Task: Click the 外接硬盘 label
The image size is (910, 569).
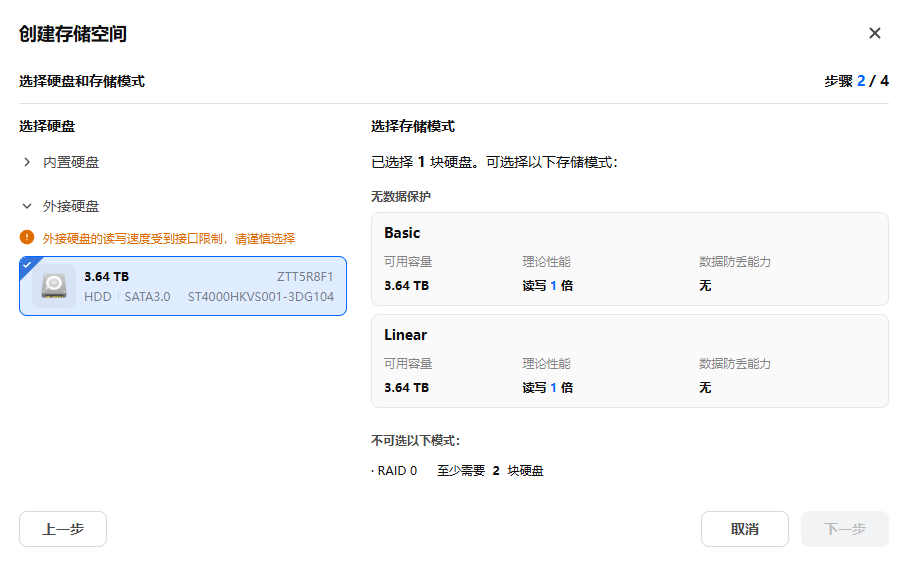Action: [71, 206]
